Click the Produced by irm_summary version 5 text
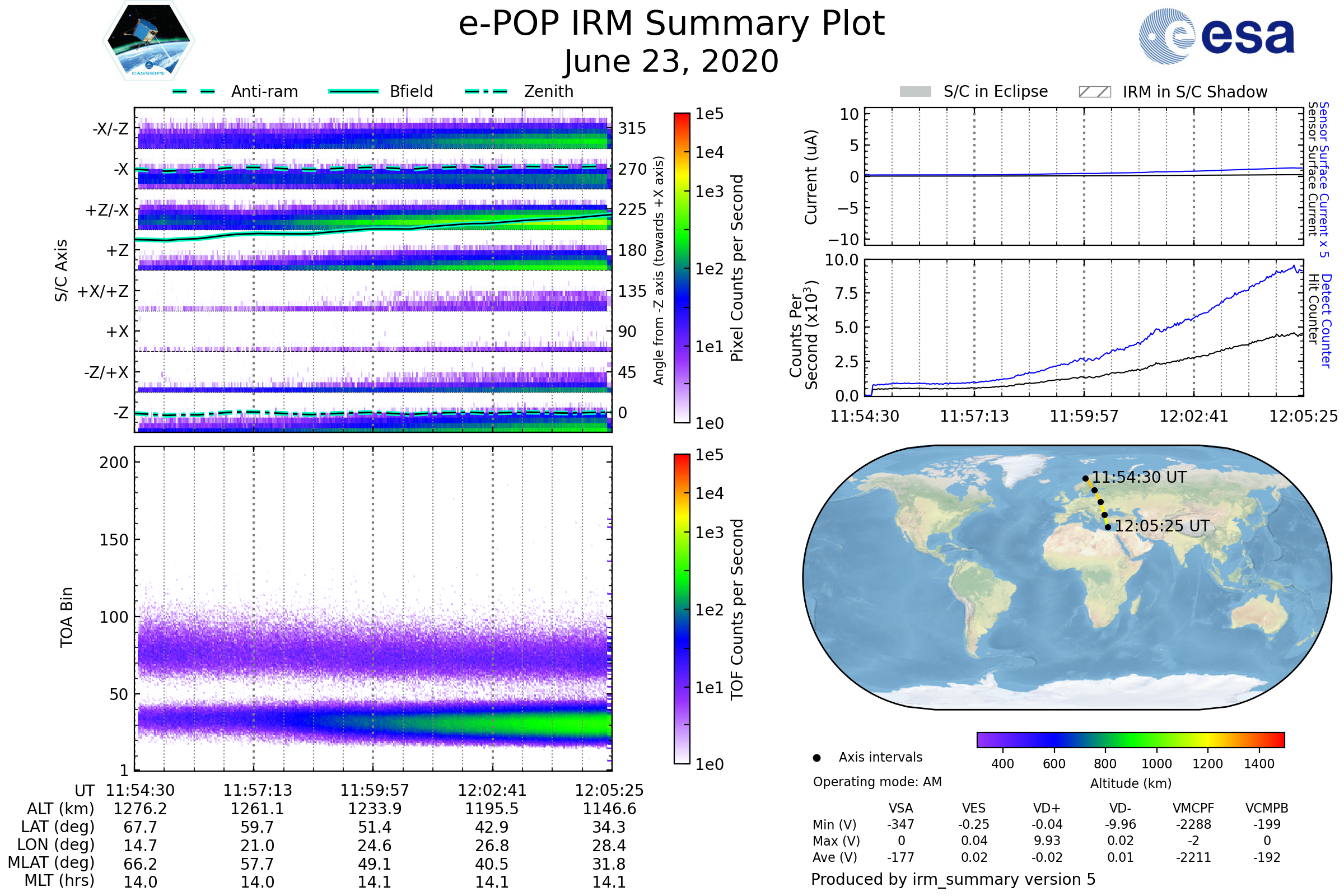 click(953, 879)
